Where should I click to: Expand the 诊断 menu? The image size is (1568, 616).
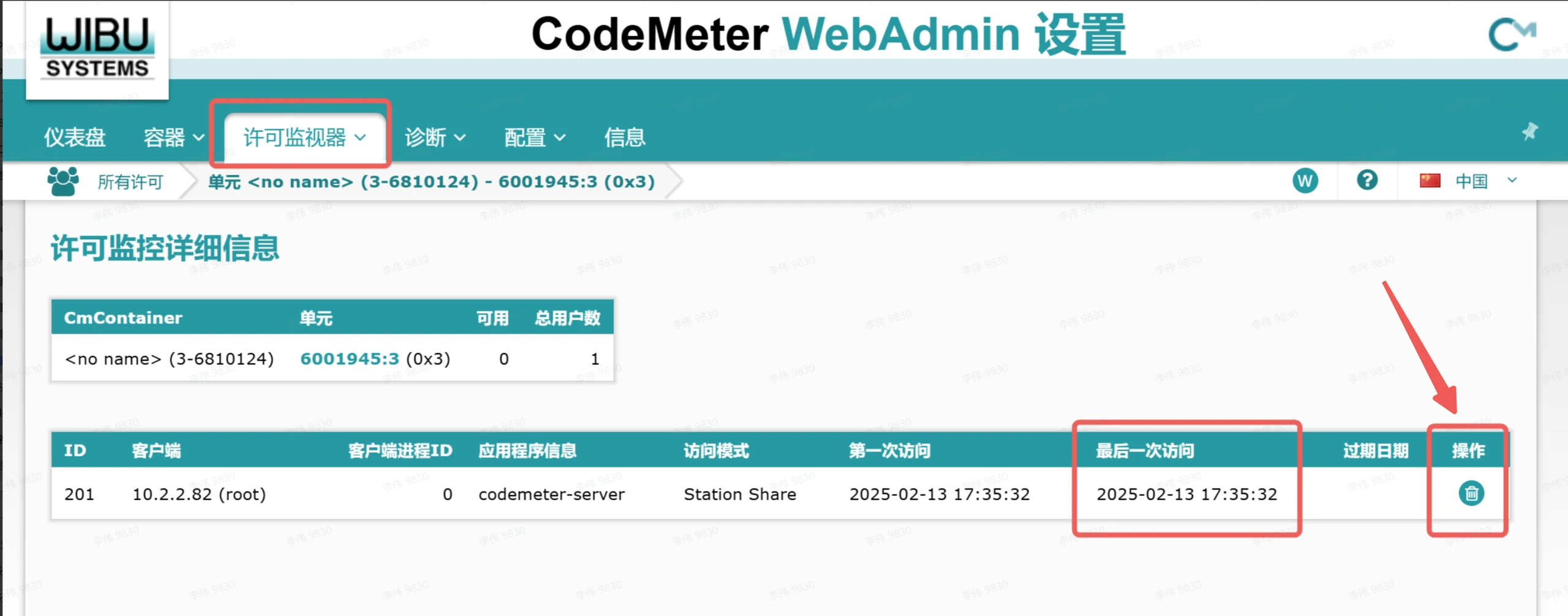pos(435,137)
